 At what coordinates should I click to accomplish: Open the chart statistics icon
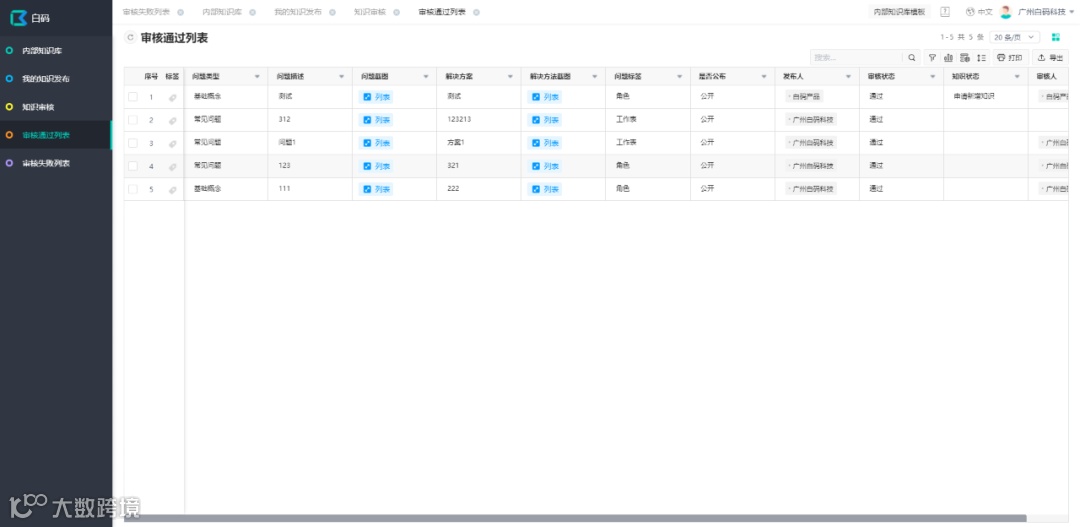pos(948,58)
